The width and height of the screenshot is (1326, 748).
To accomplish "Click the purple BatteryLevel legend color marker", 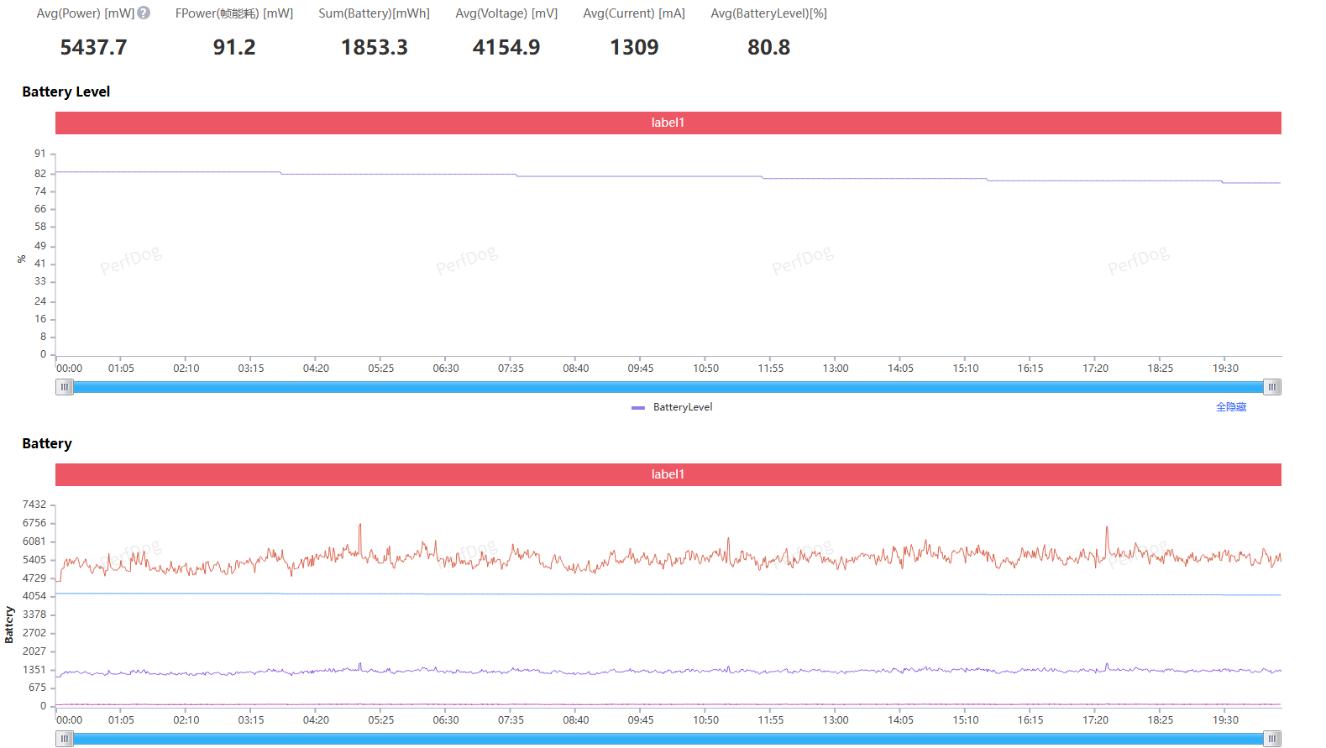I will [x=638, y=407].
